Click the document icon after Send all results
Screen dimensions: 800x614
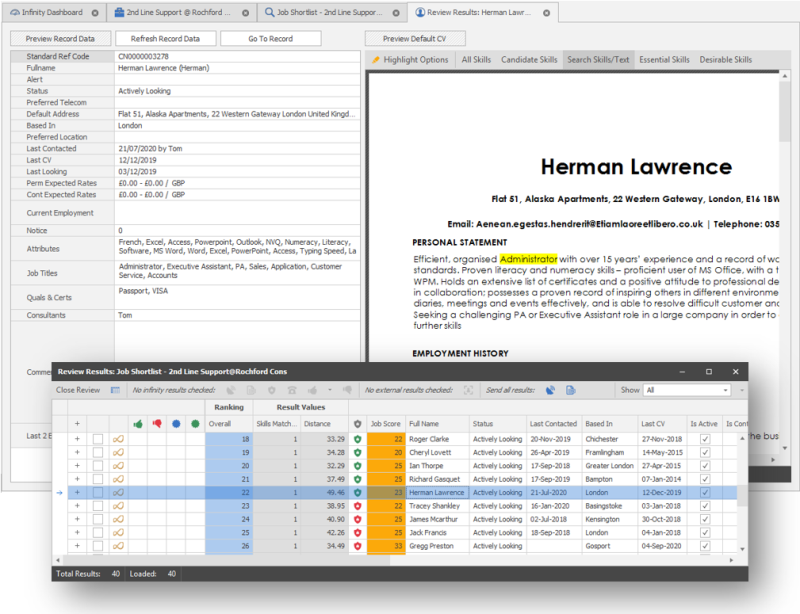point(569,390)
